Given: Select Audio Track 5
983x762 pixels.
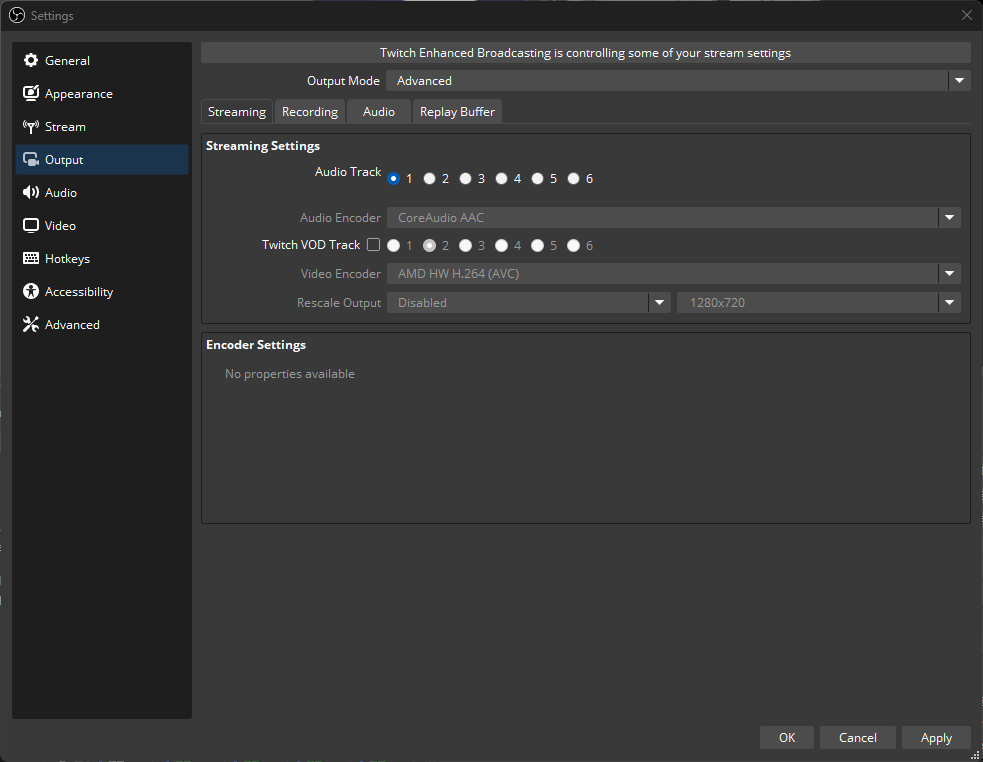Looking at the screenshot, I should [x=537, y=179].
